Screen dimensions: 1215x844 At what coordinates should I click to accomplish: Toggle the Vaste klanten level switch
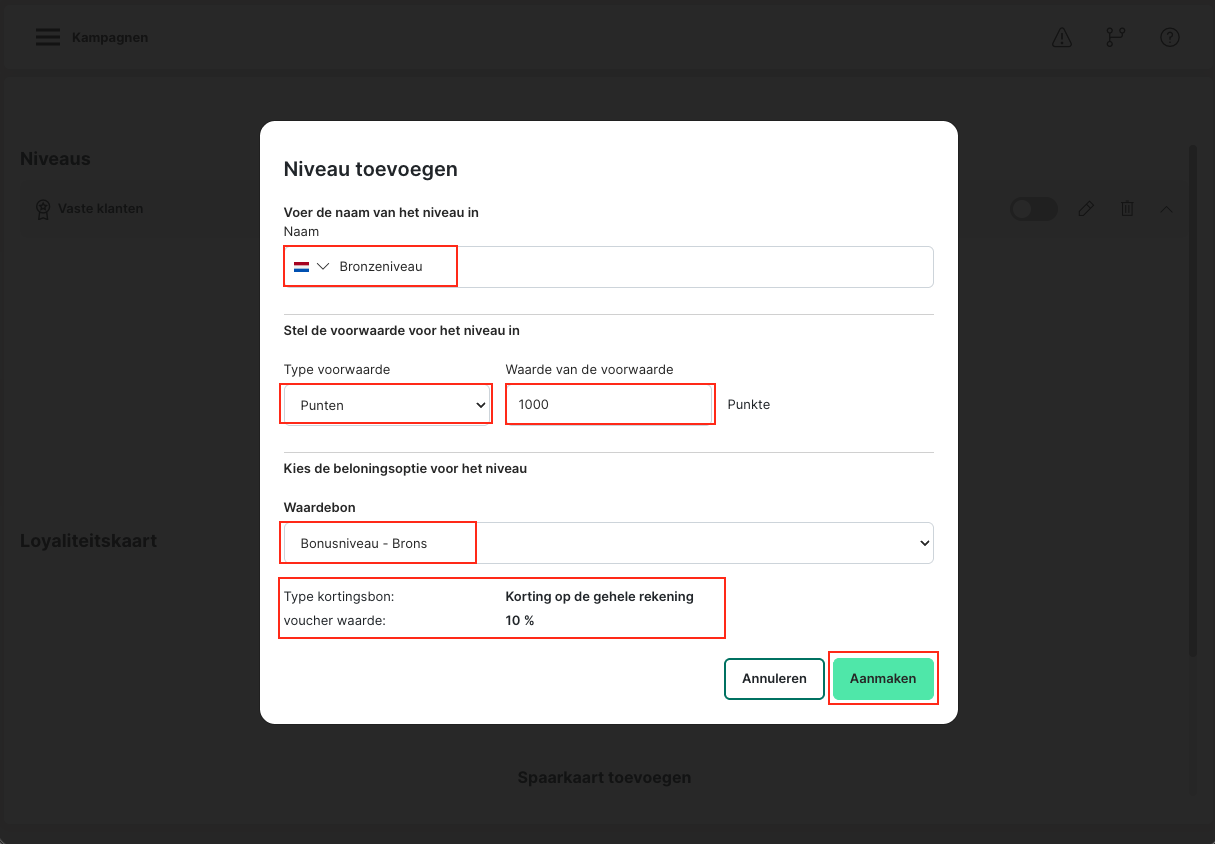(x=1033, y=209)
